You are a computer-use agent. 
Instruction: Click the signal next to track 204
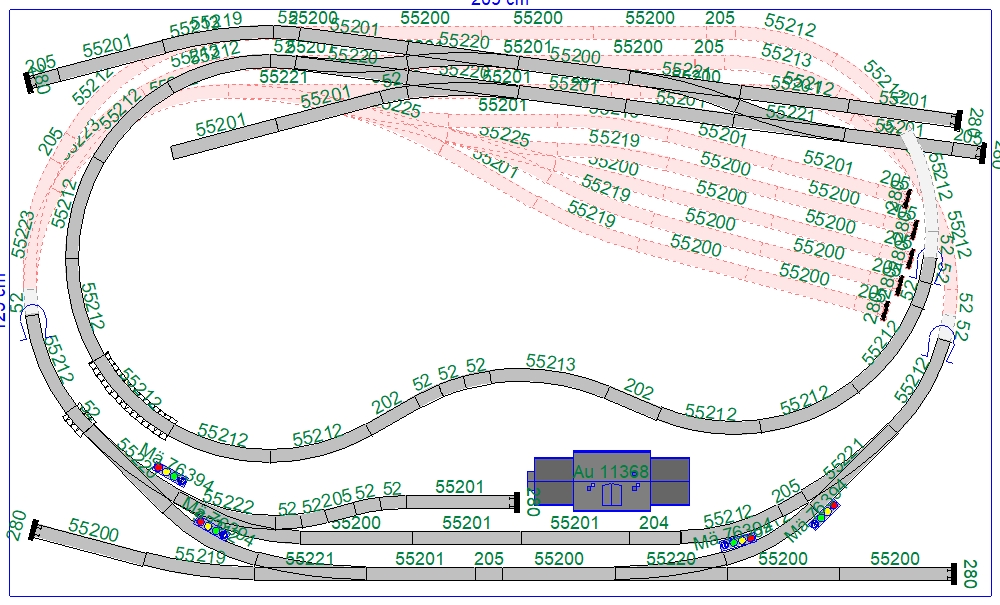click(738, 541)
